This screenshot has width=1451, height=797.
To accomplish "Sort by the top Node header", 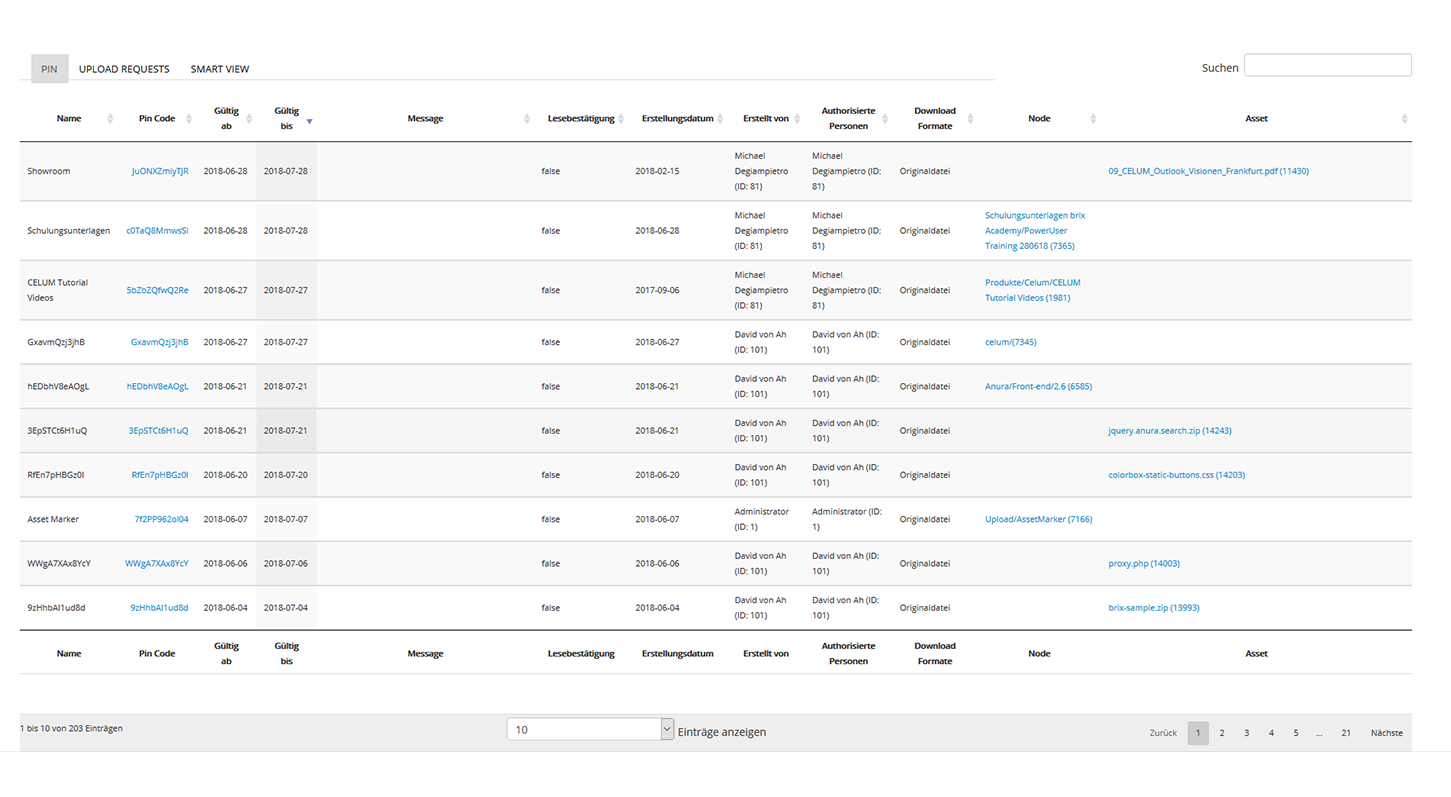I will coord(1039,119).
